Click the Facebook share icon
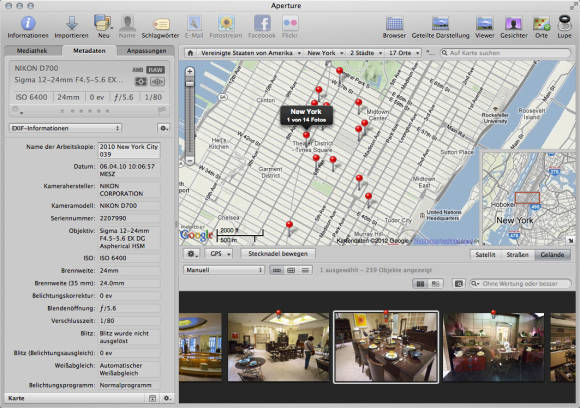Screen dimensions: 580x408 click(262, 23)
